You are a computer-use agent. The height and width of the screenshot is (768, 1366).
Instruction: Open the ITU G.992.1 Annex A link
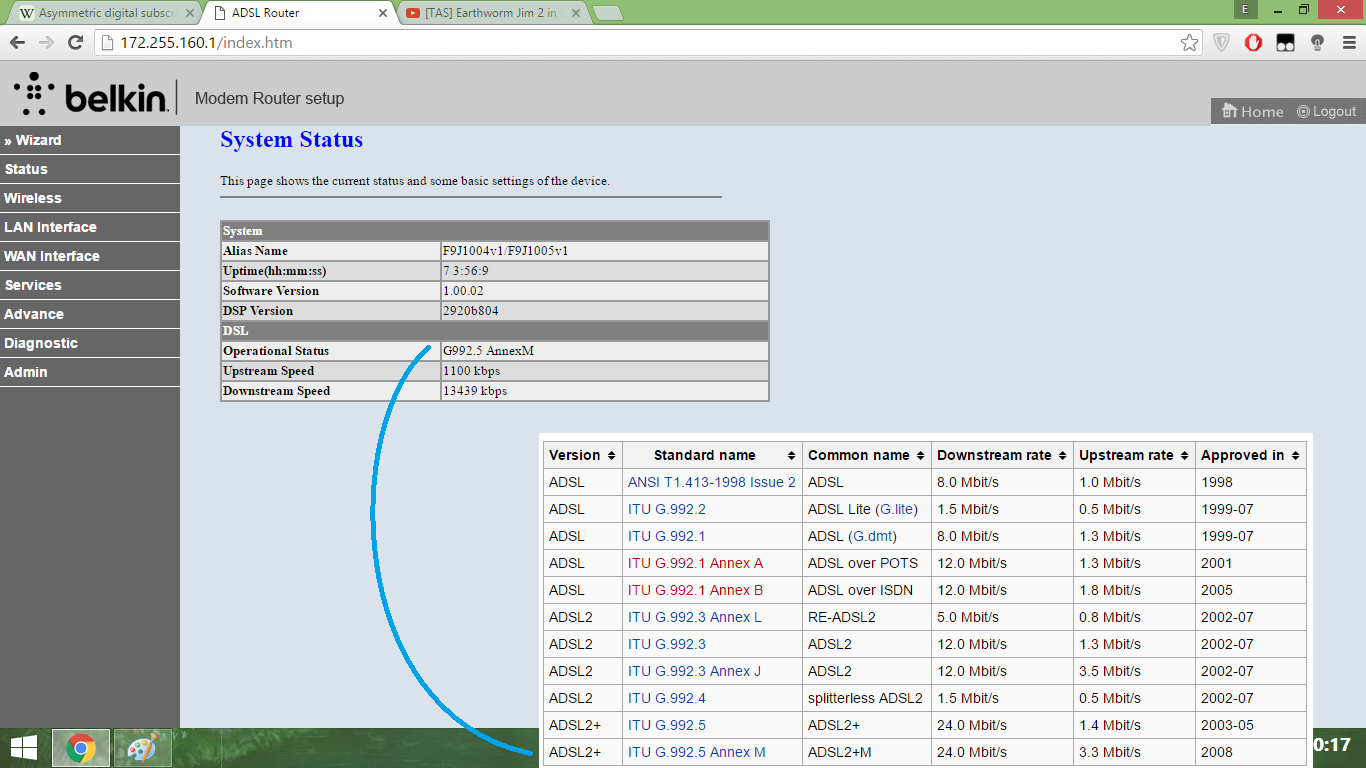coord(696,563)
